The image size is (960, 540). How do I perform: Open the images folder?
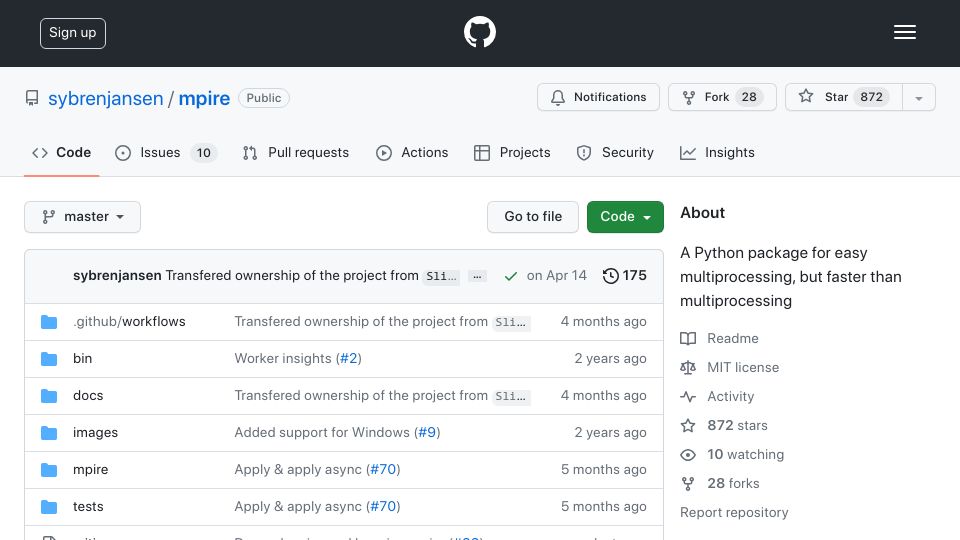click(96, 432)
